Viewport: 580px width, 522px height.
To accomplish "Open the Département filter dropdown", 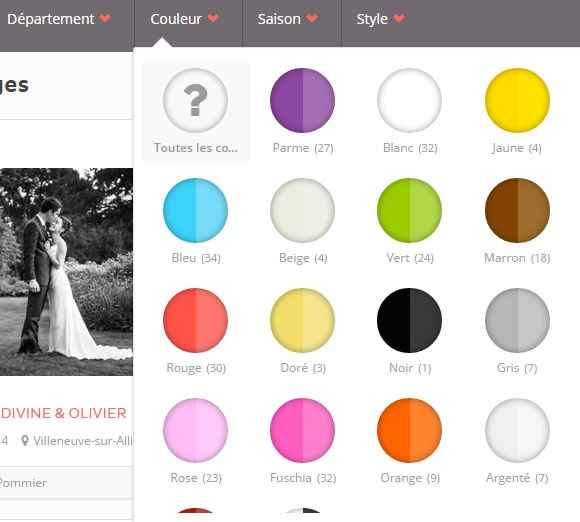I will pyautogui.click(x=59, y=19).
